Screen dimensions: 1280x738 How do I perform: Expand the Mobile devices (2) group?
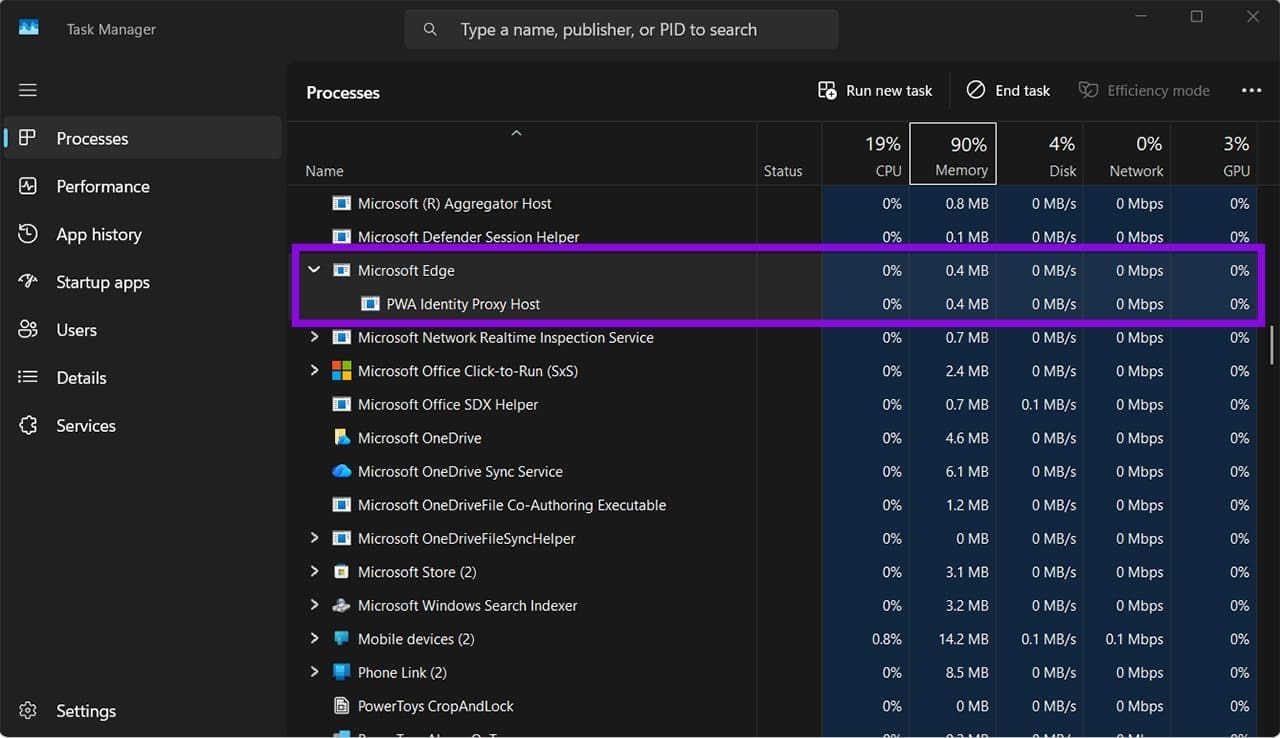point(314,639)
